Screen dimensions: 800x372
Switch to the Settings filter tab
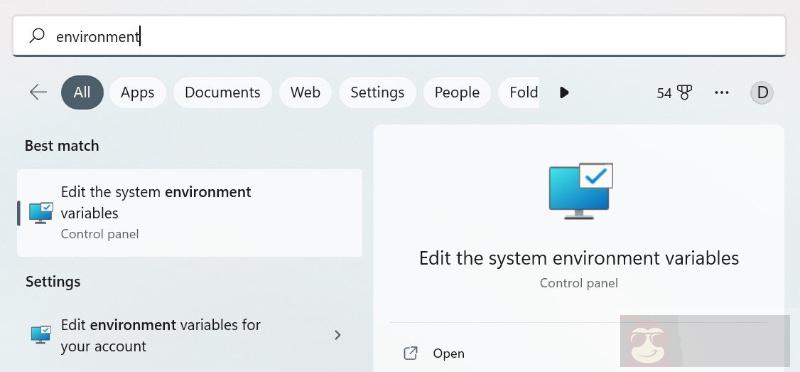[378, 92]
